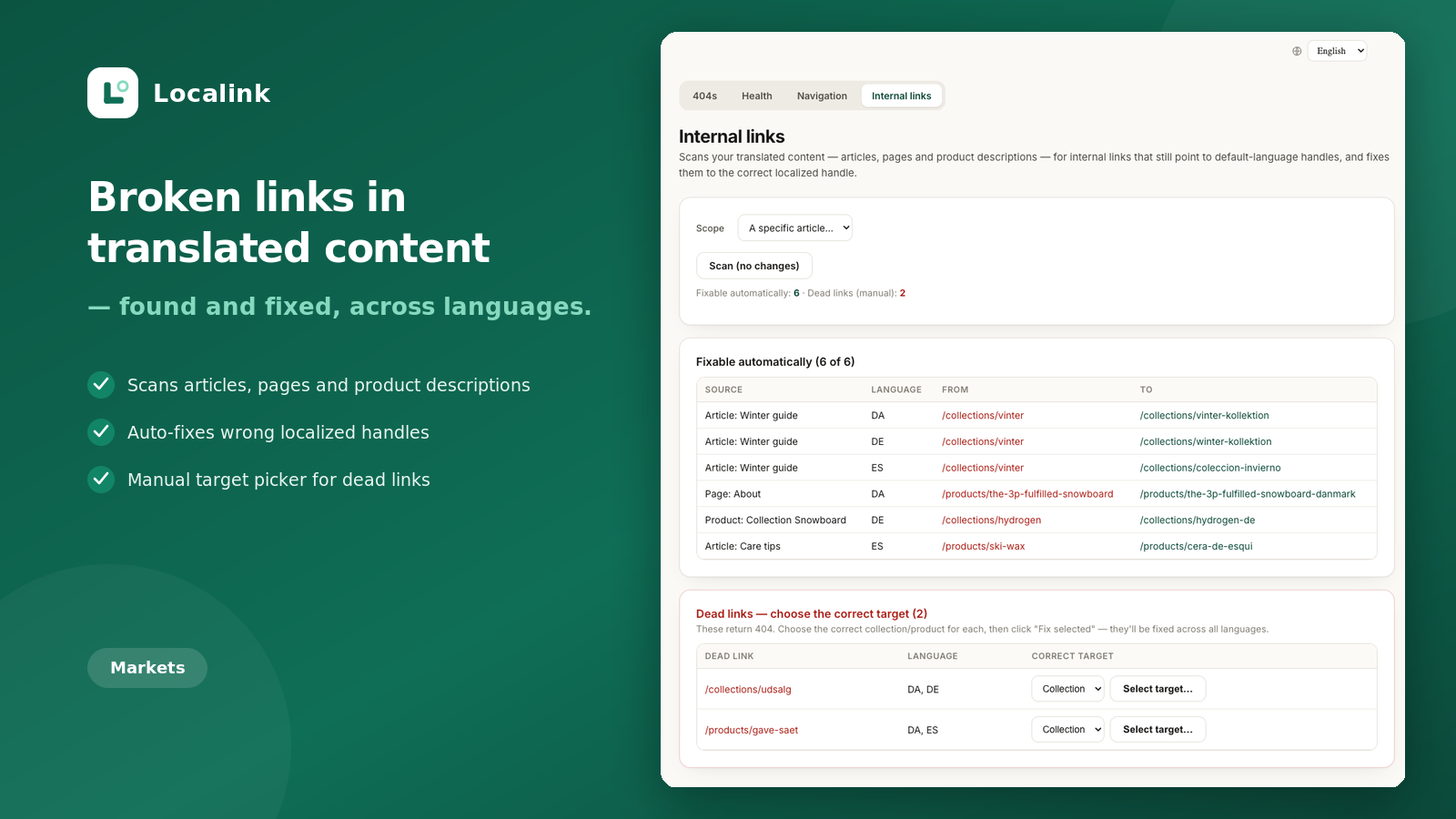Click the /collections/vinter-kollektion target
The height and width of the screenshot is (819, 1456).
click(x=1205, y=416)
